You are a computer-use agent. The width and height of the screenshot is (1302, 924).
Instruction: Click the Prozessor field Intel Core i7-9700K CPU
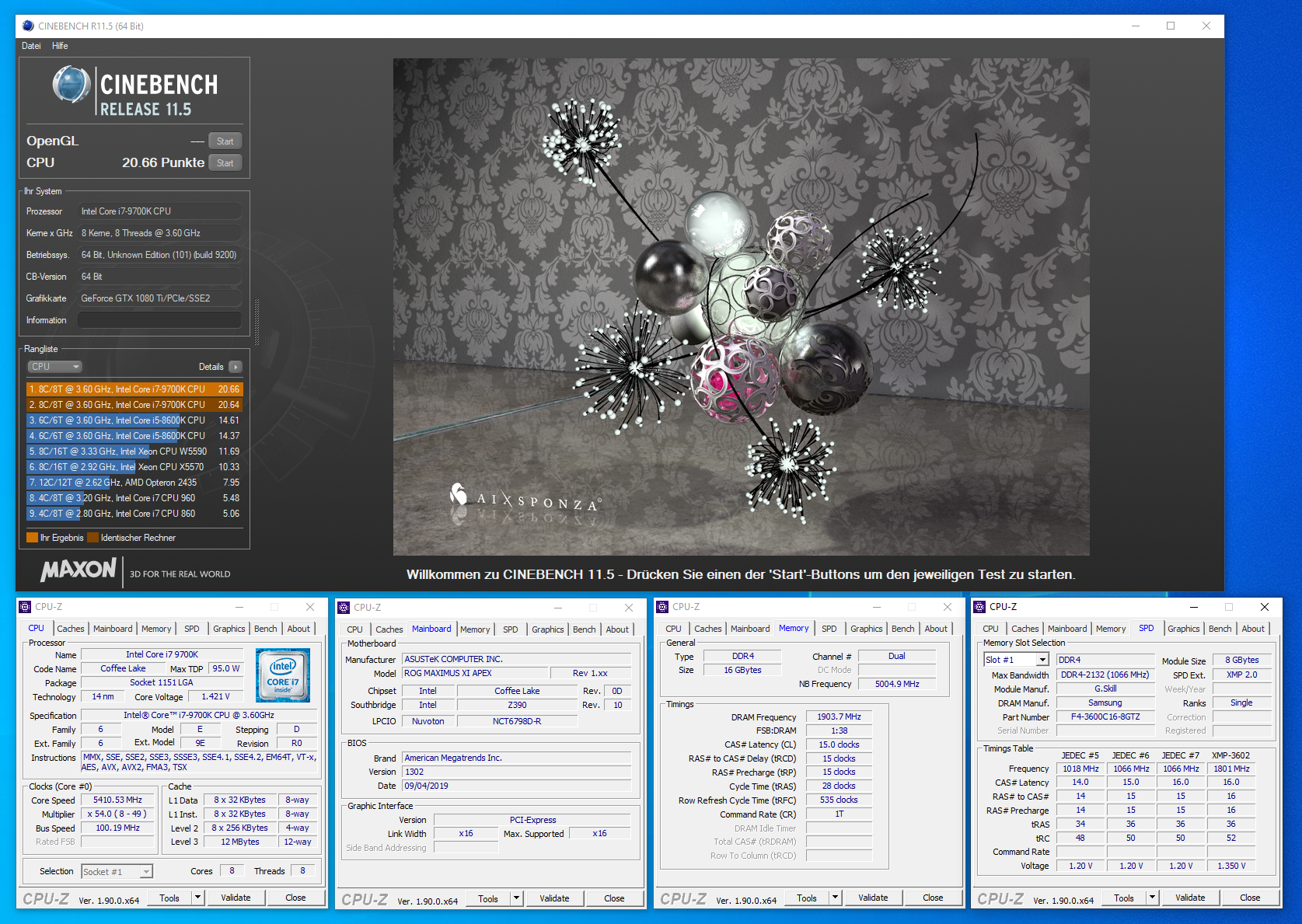click(x=159, y=211)
